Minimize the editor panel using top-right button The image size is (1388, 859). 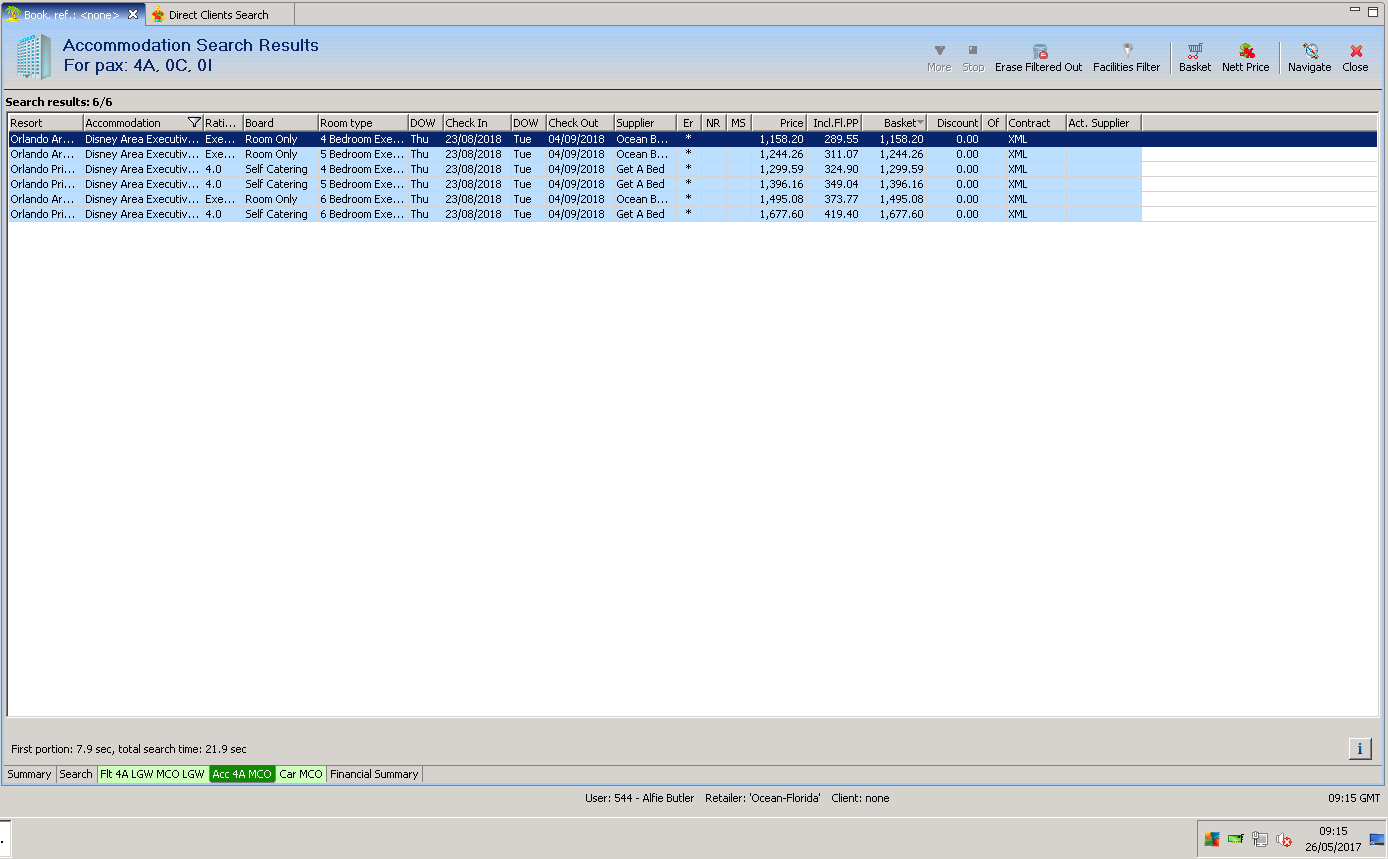coord(1355,10)
